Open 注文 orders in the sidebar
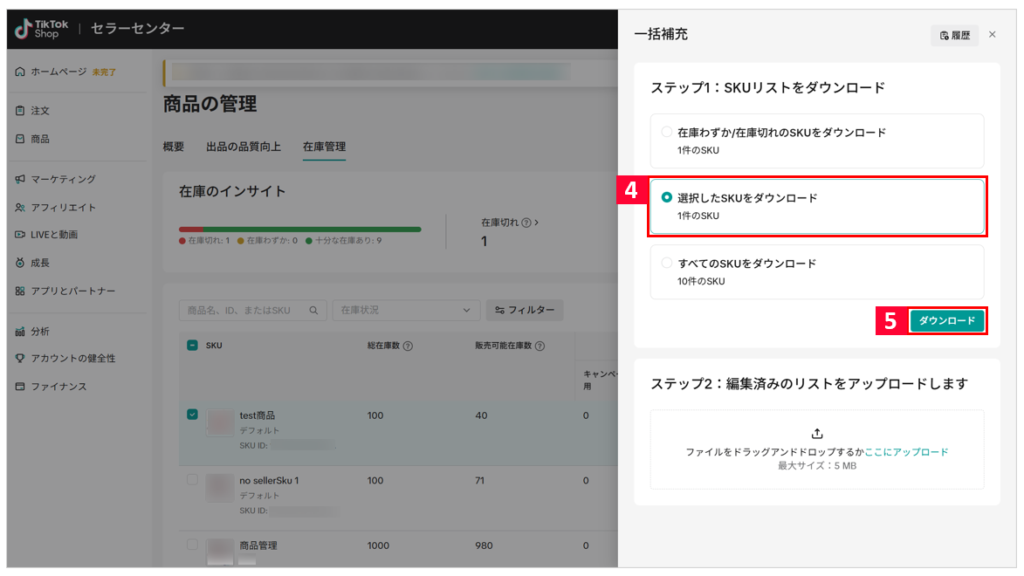1024x576 pixels. pos(40,110)
